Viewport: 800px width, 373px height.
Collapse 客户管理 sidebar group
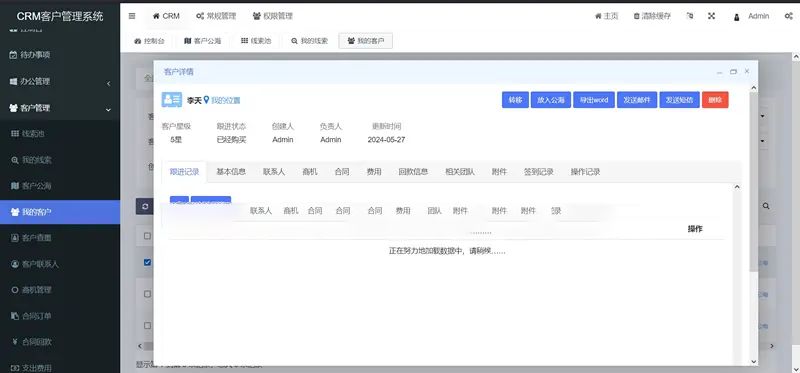click(x=60, y=108)
